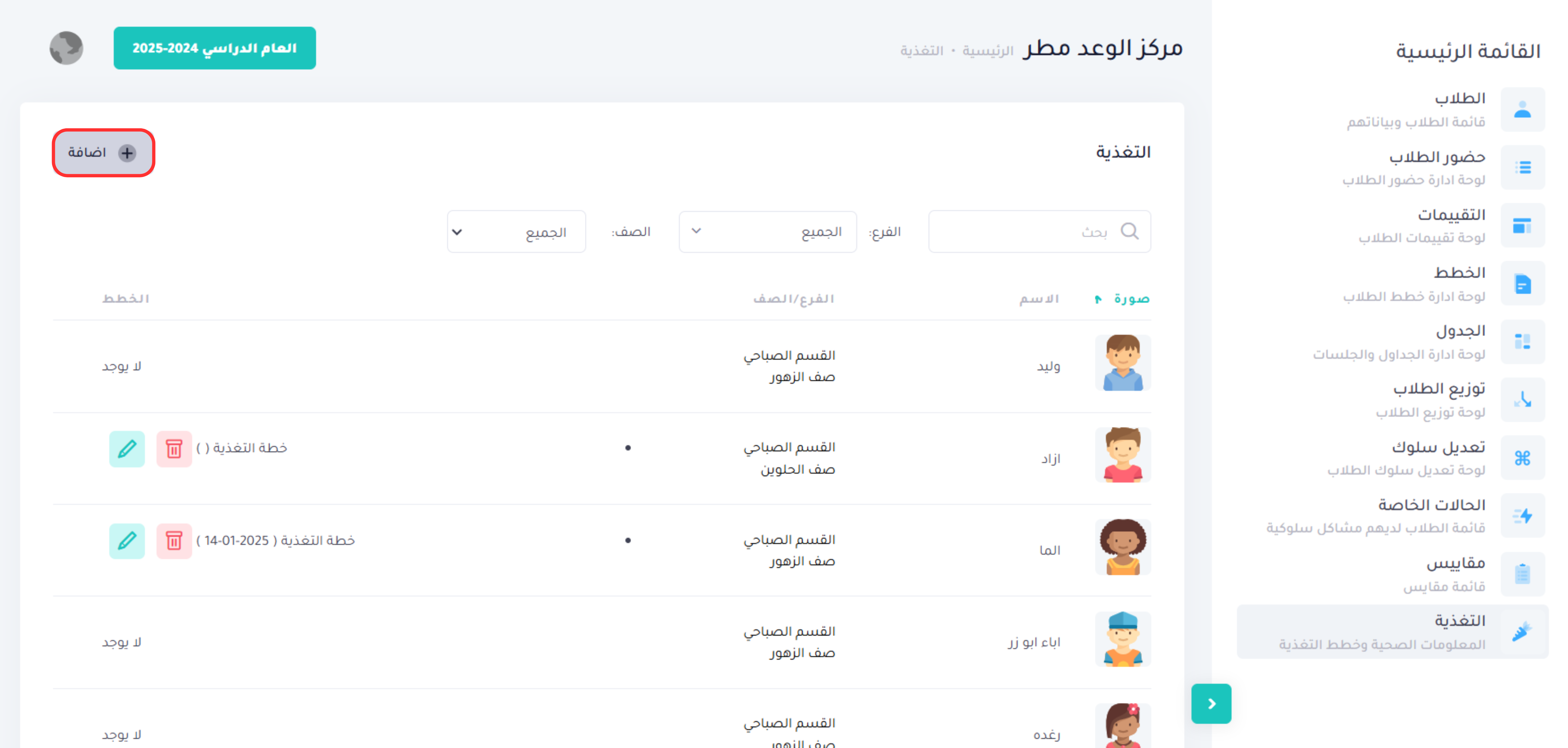Click وليد's avatar thumbnail
This screenshot has width=1568, height=748.
1122,363
